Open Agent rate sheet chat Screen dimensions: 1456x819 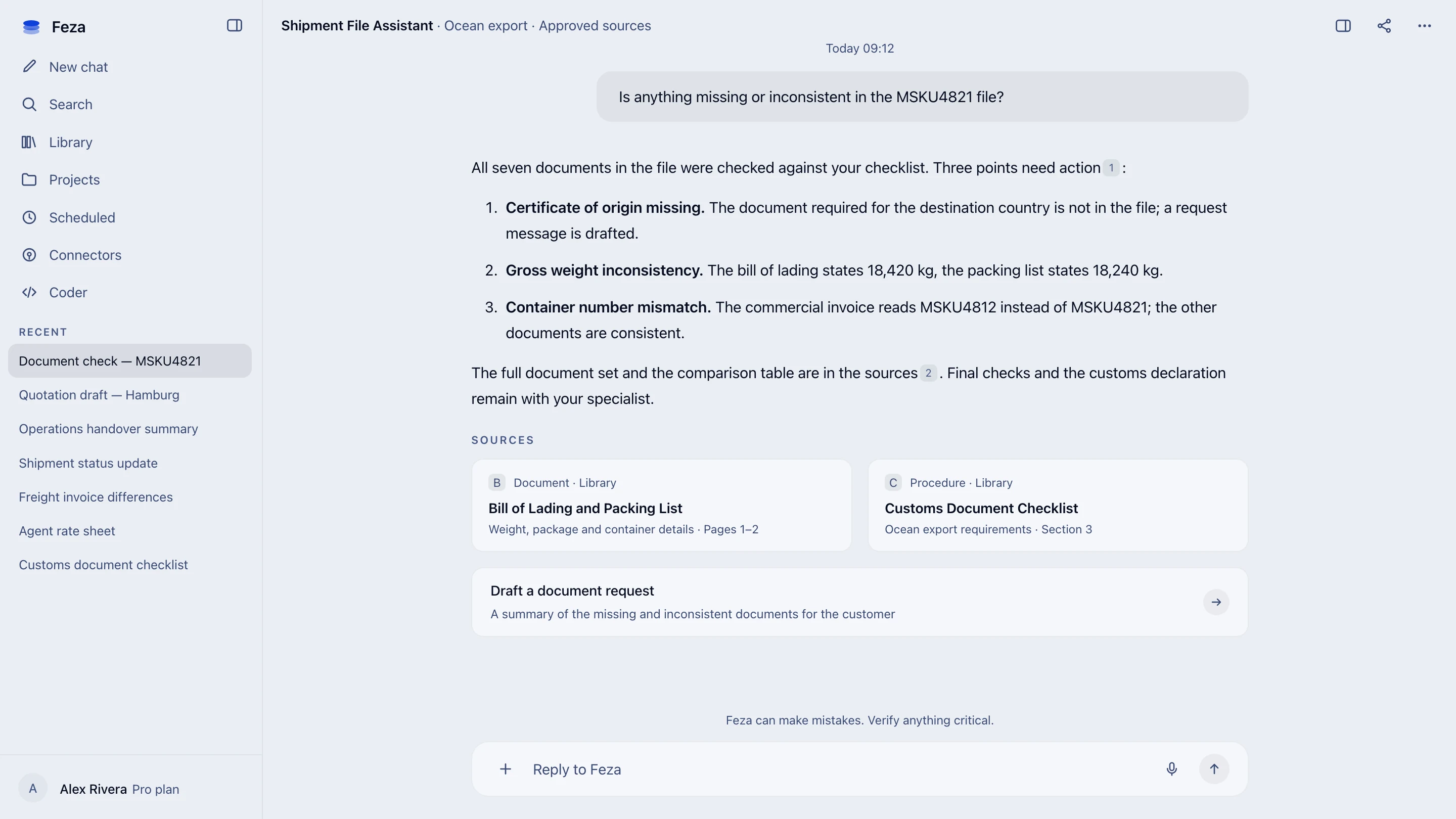[129, 531]
